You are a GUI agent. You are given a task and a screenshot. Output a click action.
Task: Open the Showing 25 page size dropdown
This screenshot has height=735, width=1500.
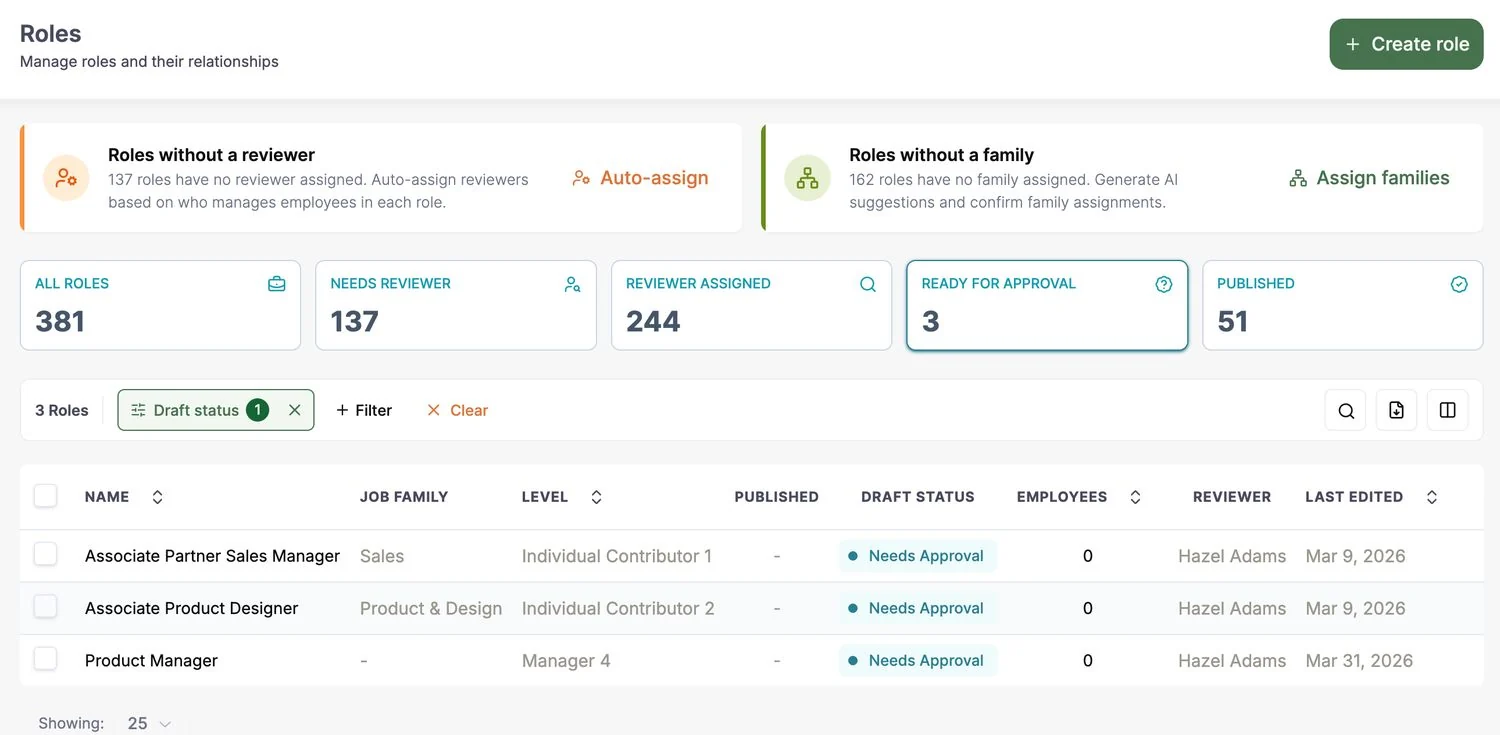(150, 723)
